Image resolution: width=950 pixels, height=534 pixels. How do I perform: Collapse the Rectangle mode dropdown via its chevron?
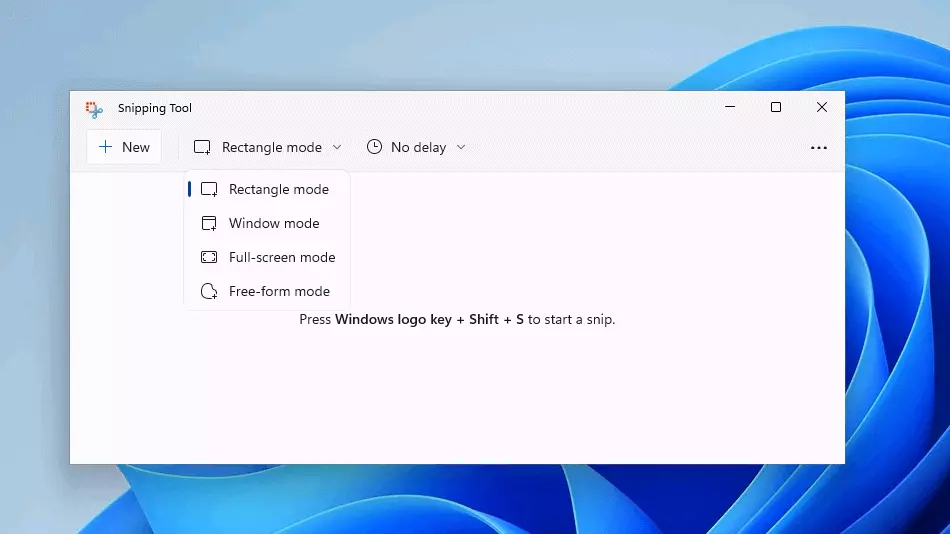coord(337,147)
